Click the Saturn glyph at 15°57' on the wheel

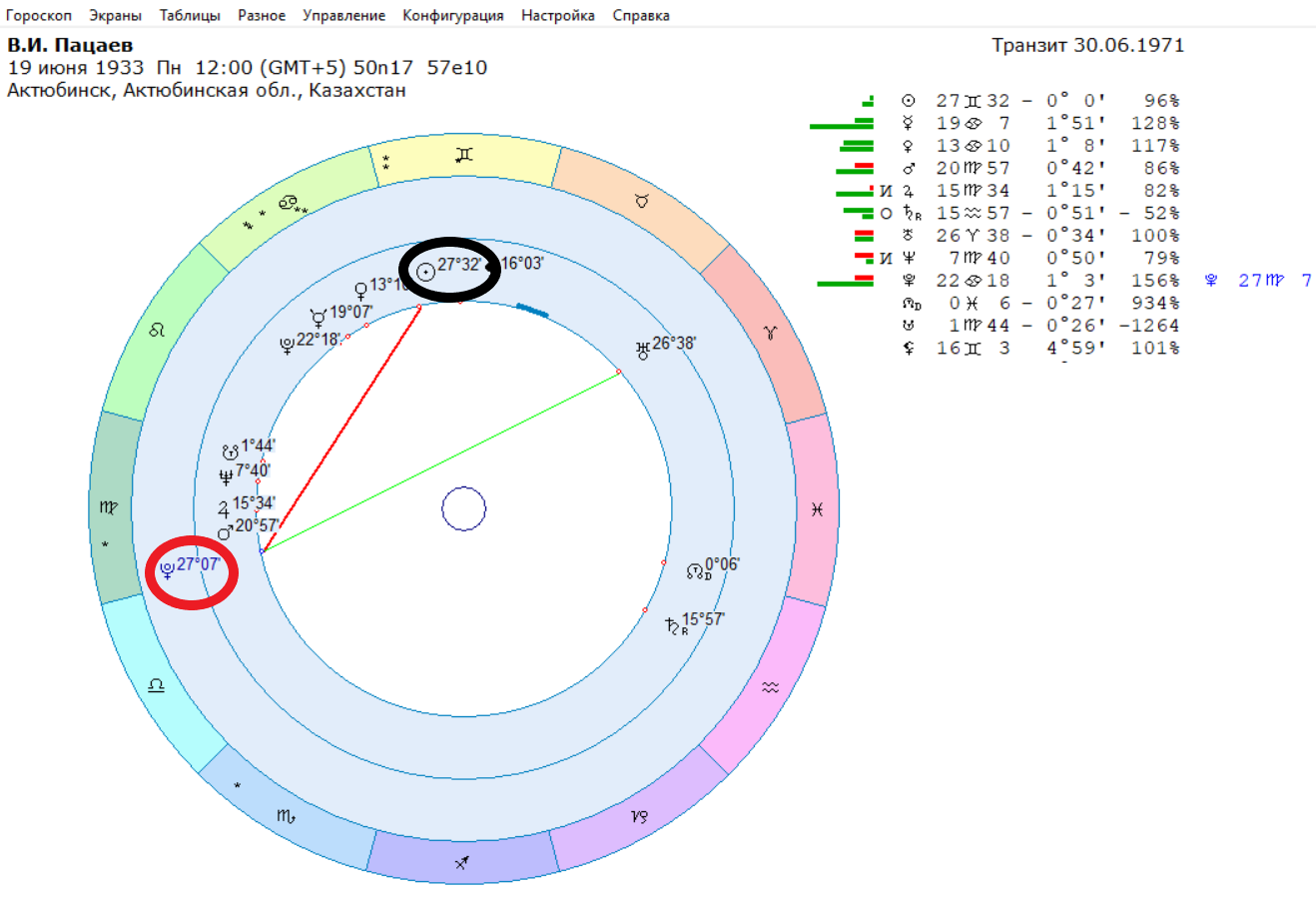click(672, 625)
